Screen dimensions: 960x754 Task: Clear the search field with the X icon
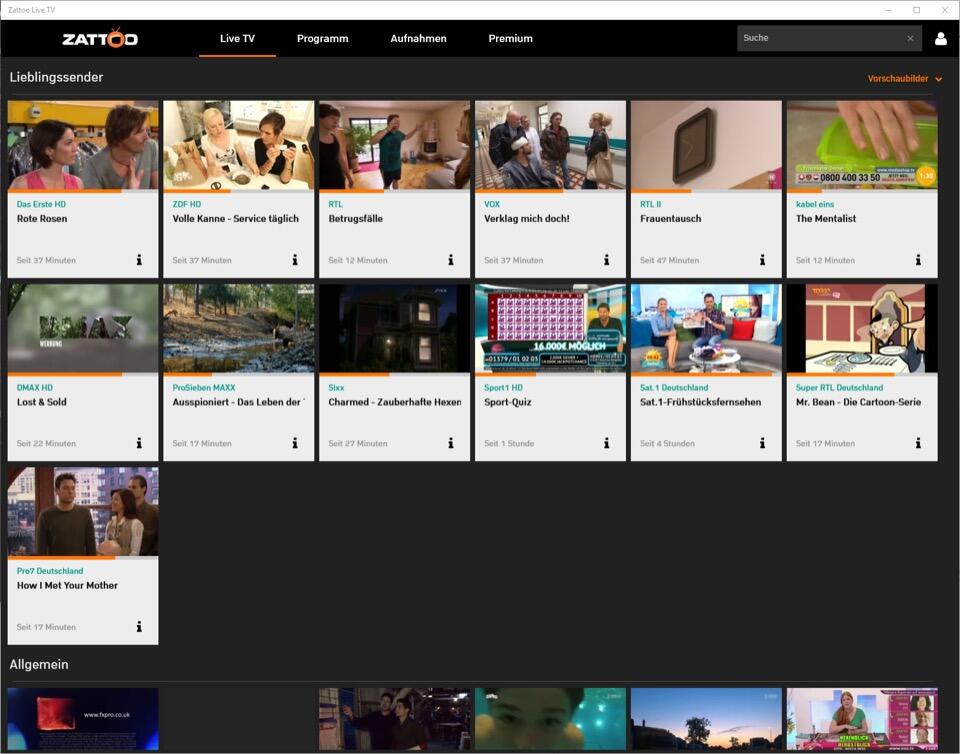[x=910, y=38]
